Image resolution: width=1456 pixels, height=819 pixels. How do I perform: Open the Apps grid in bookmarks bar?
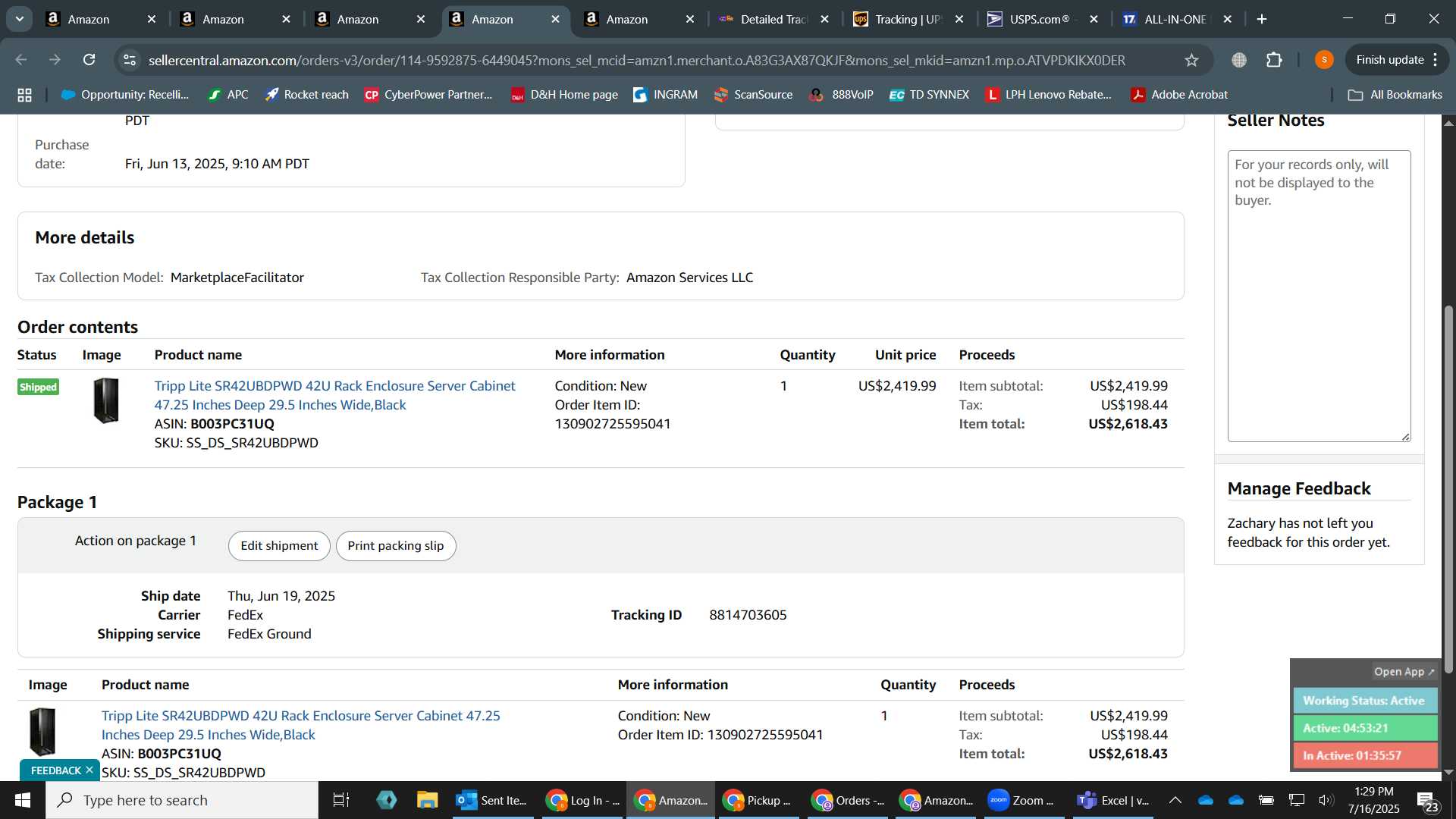(24, 95)
